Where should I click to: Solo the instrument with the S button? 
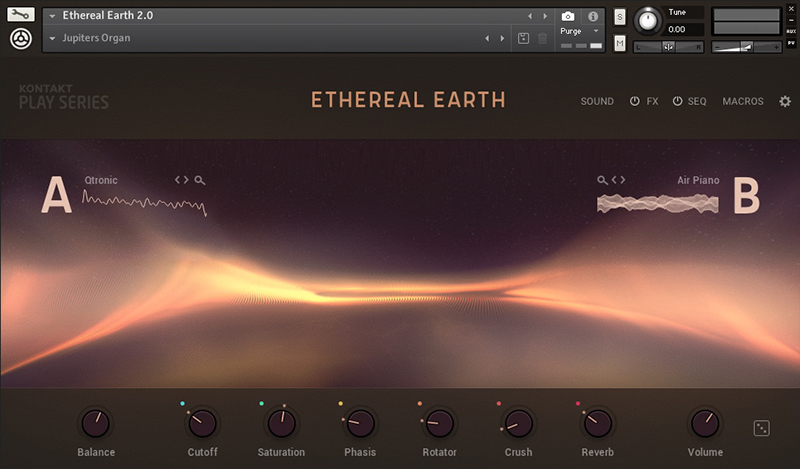[x=619, y=17]
